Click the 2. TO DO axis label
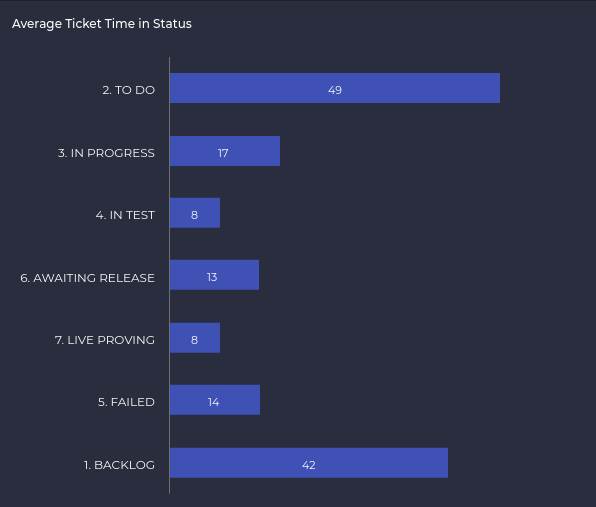This screenshot has width=596, height=507. 128,90
